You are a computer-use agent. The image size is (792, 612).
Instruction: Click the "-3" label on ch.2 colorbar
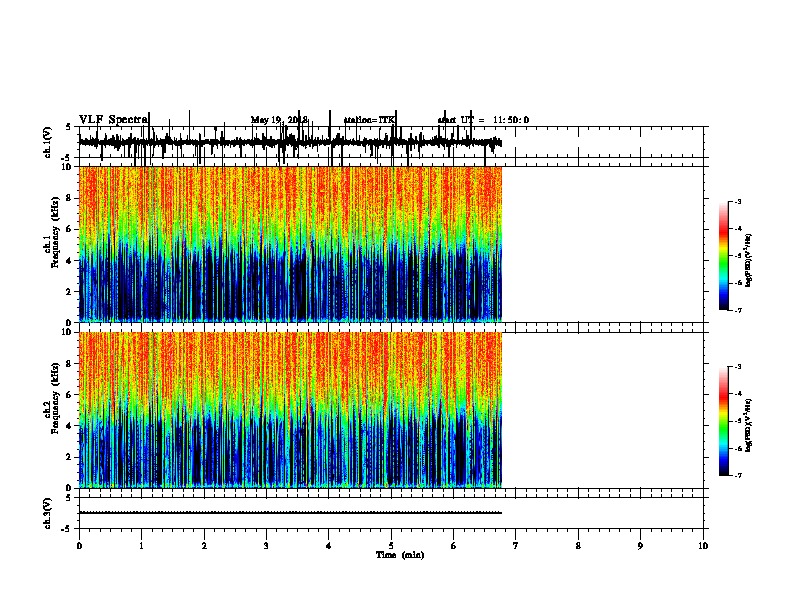point(738,367)
